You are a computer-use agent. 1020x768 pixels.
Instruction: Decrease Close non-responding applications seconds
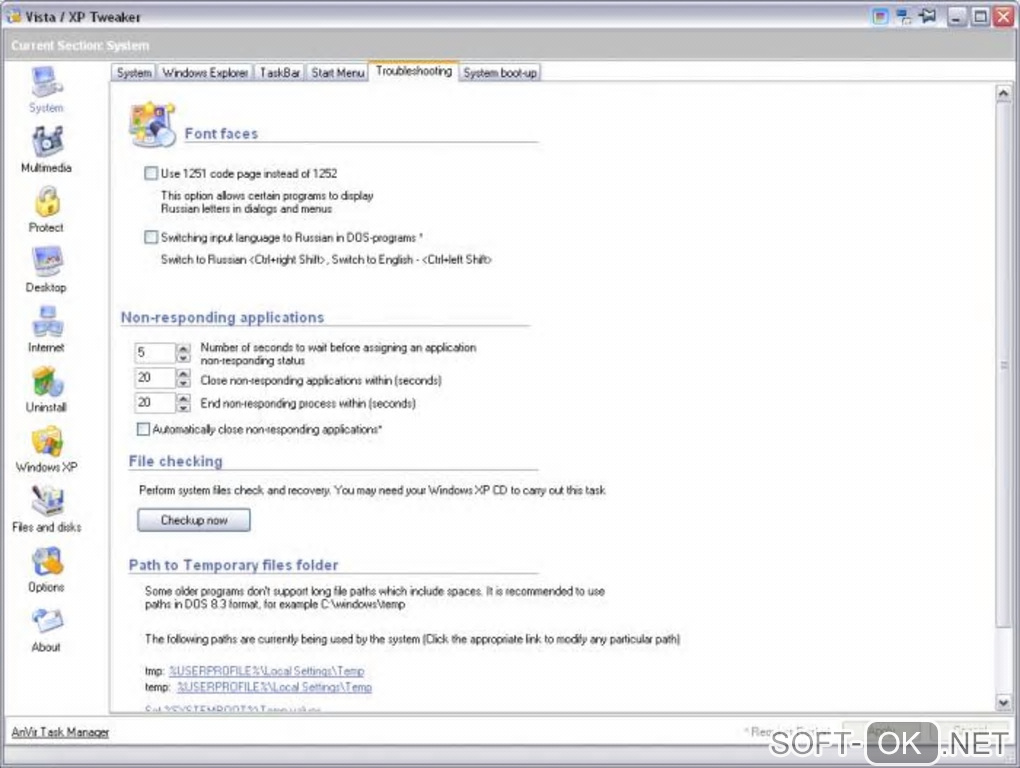click(183, 382)
